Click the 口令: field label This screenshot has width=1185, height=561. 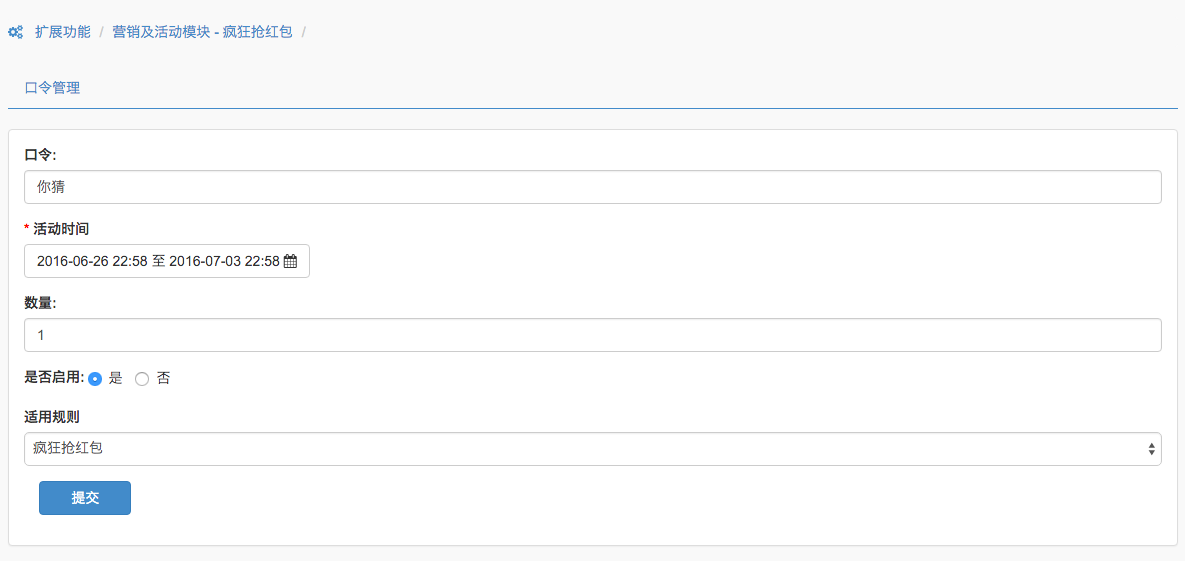41,154
